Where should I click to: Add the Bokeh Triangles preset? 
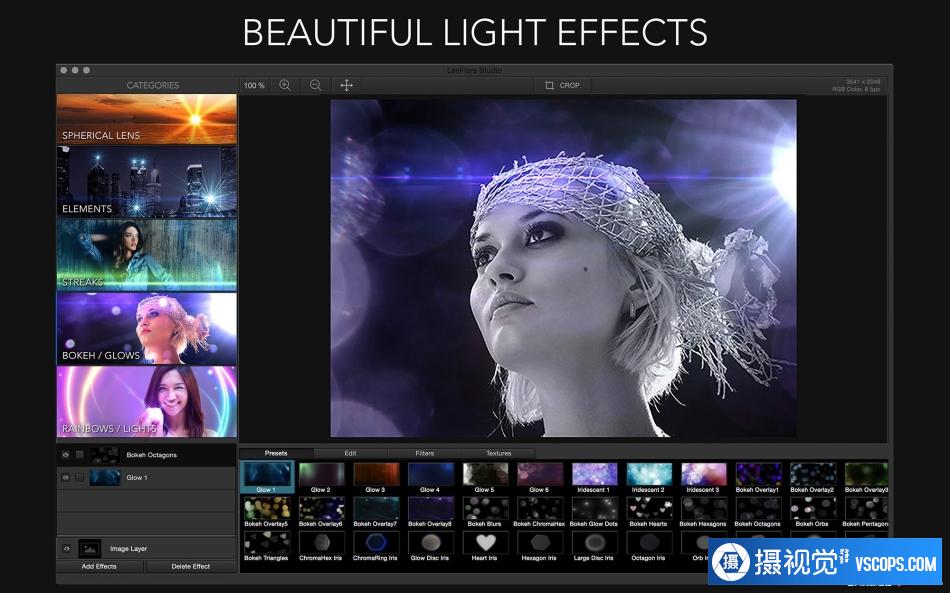pyautogui.click(x=267, y=546)
